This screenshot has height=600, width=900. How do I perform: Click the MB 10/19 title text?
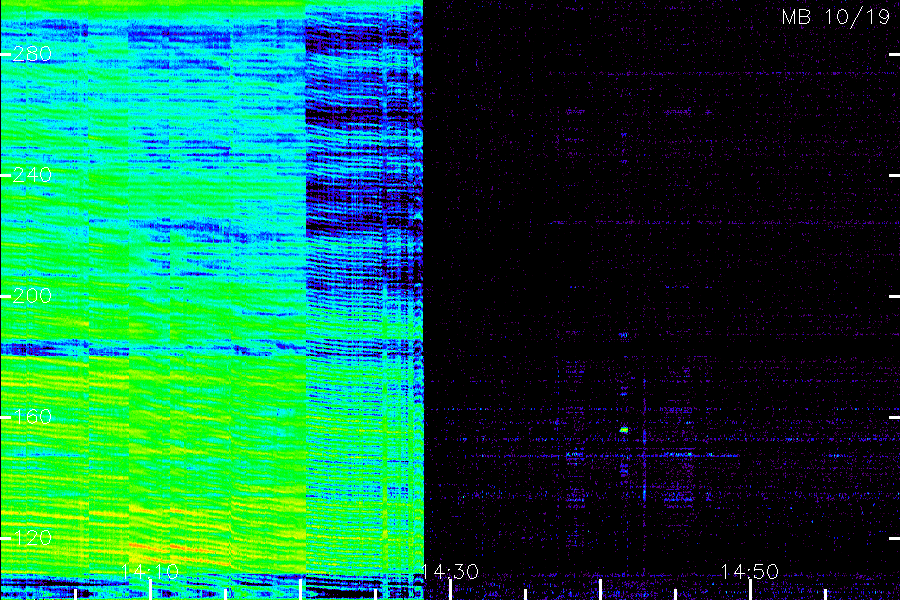836,17
